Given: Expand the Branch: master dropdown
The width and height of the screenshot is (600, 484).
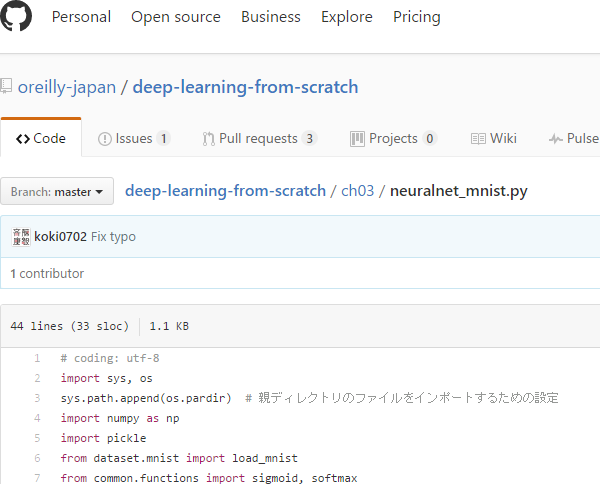Looking at the screenshot, I should coord(57,191).
